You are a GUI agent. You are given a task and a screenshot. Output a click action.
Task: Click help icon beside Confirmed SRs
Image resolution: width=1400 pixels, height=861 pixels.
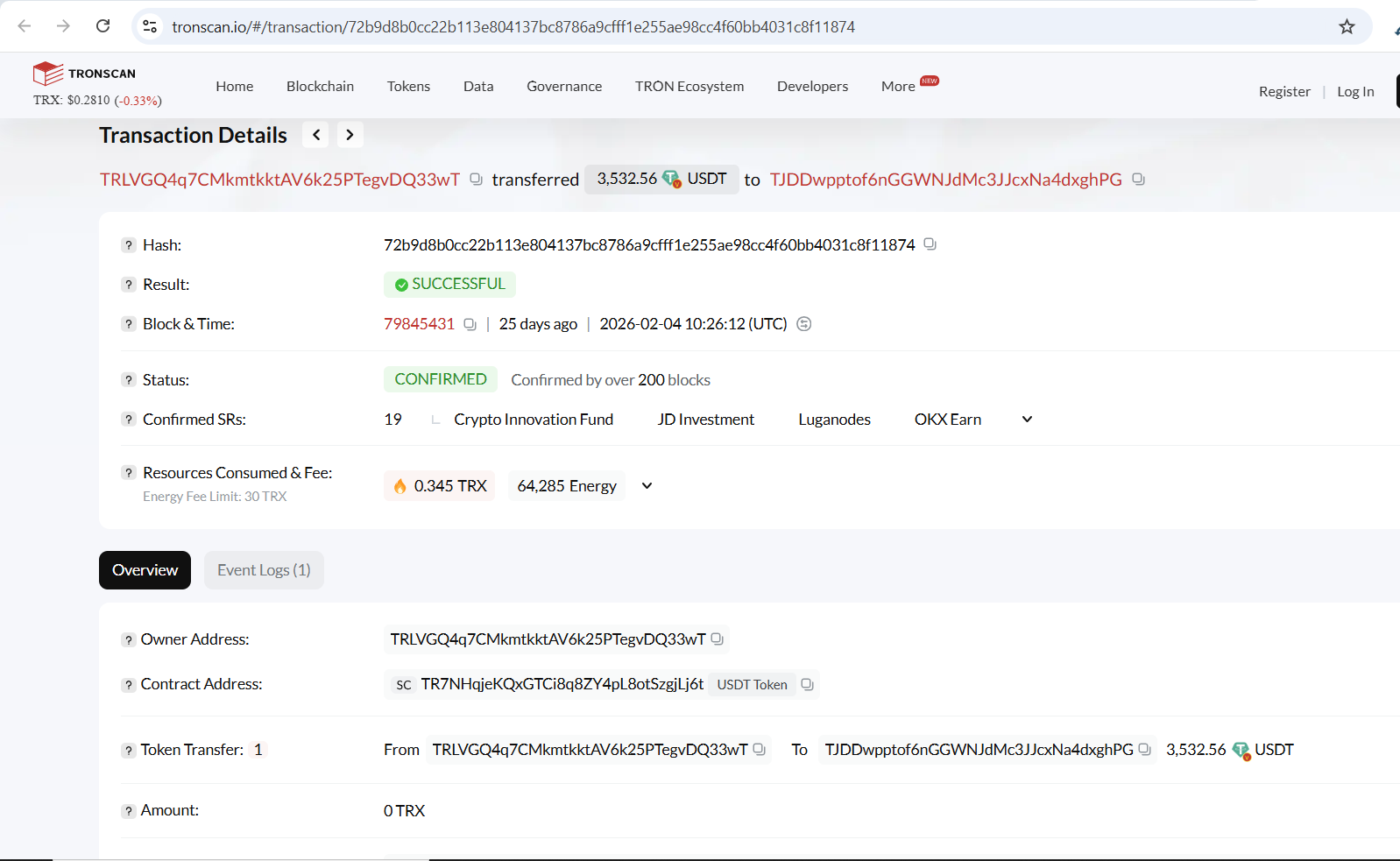pos(129,420)
